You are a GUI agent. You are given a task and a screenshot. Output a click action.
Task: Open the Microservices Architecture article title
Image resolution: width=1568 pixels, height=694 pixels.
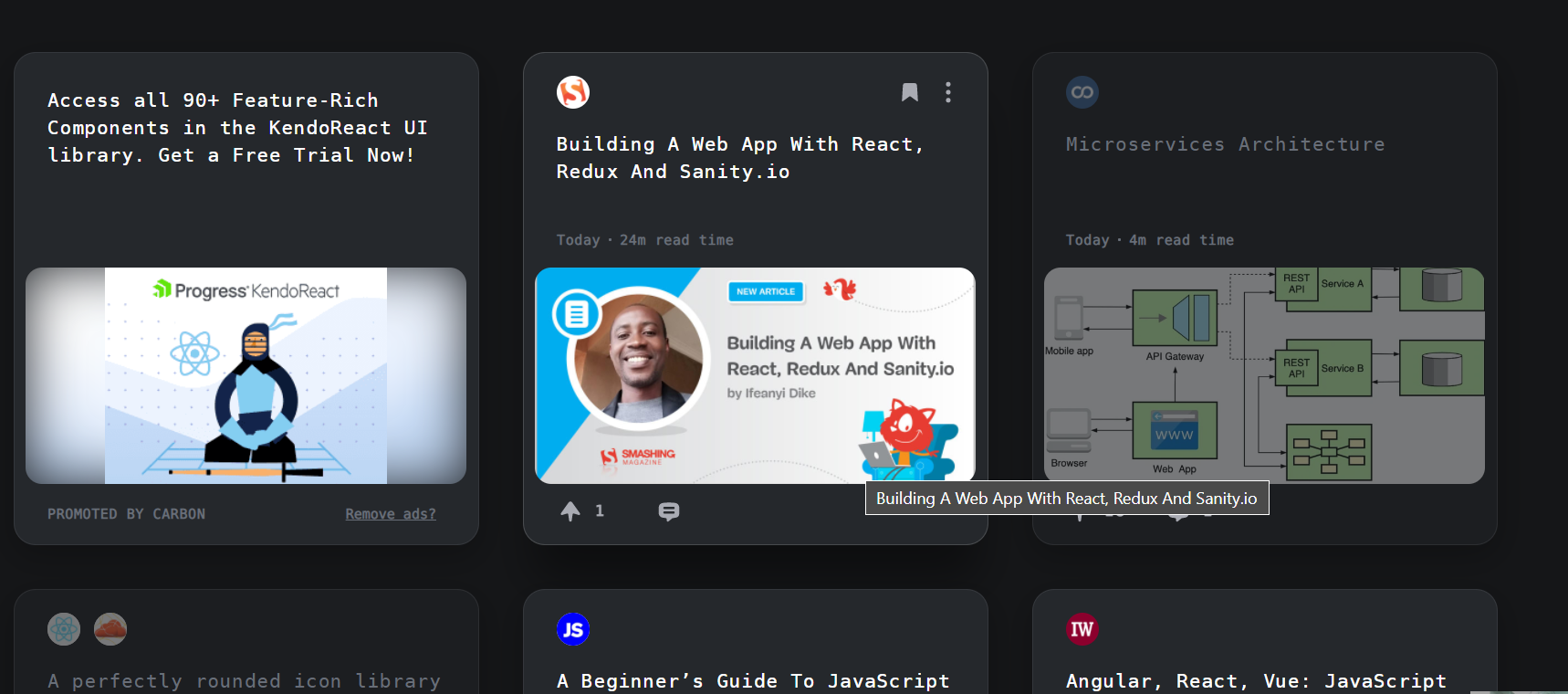pyautogui.click(x=1225, y=144)
